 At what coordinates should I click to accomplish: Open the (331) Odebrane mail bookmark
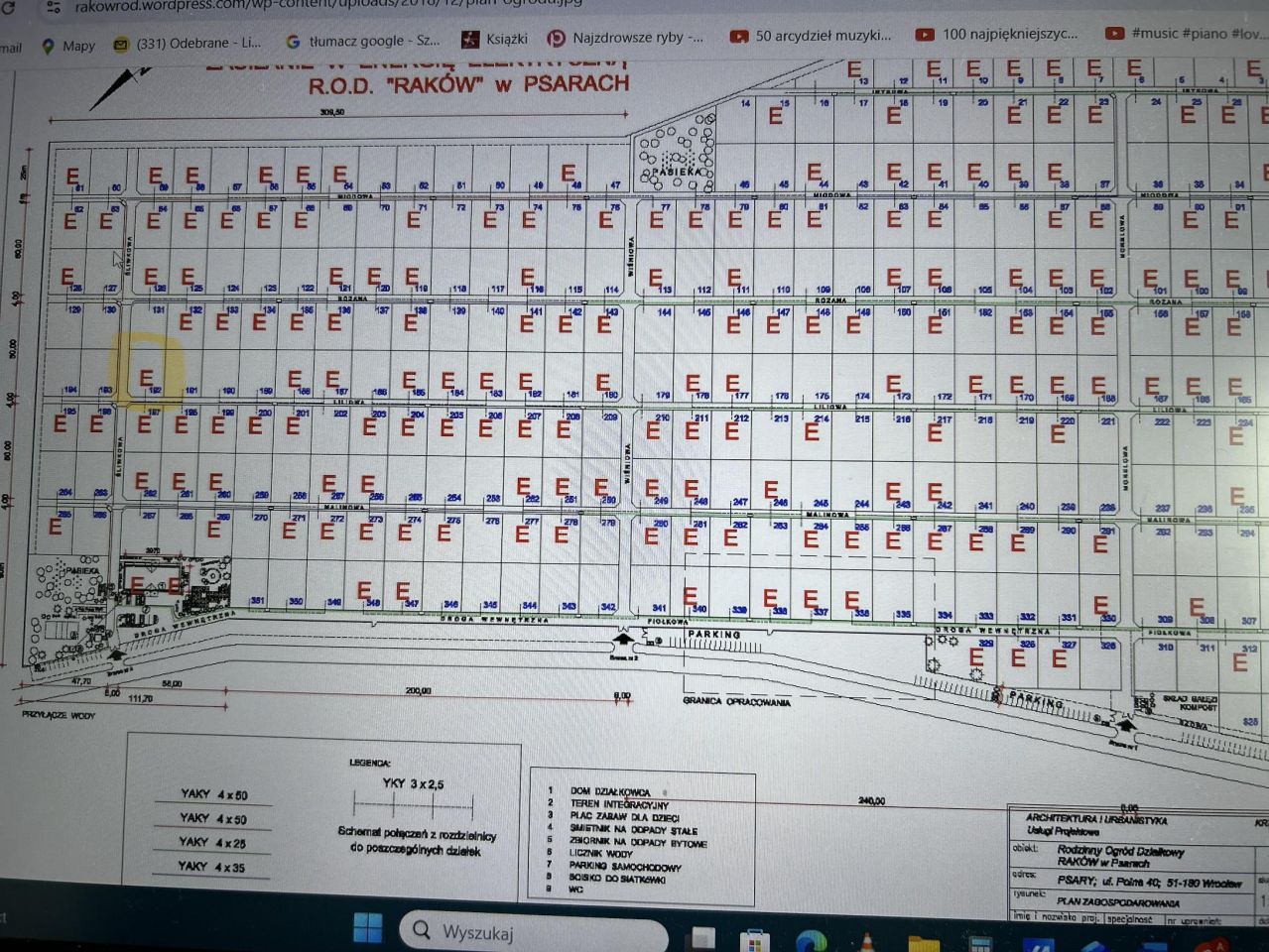pyautogui.click(x=188, y=44)
